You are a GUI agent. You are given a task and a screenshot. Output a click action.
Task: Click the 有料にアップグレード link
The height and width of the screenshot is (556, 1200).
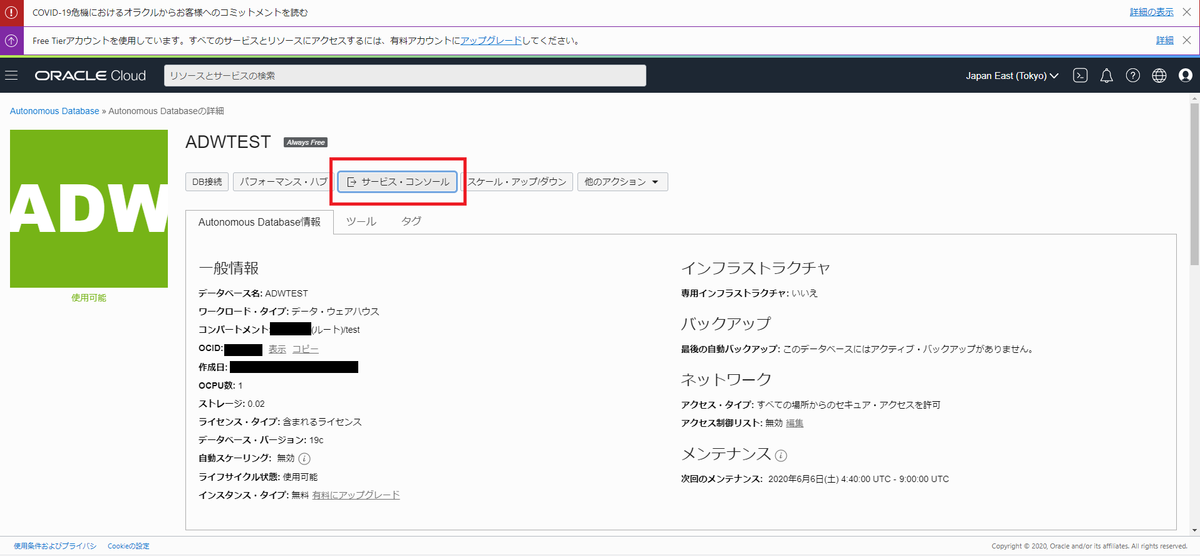(x=356, y=495)
